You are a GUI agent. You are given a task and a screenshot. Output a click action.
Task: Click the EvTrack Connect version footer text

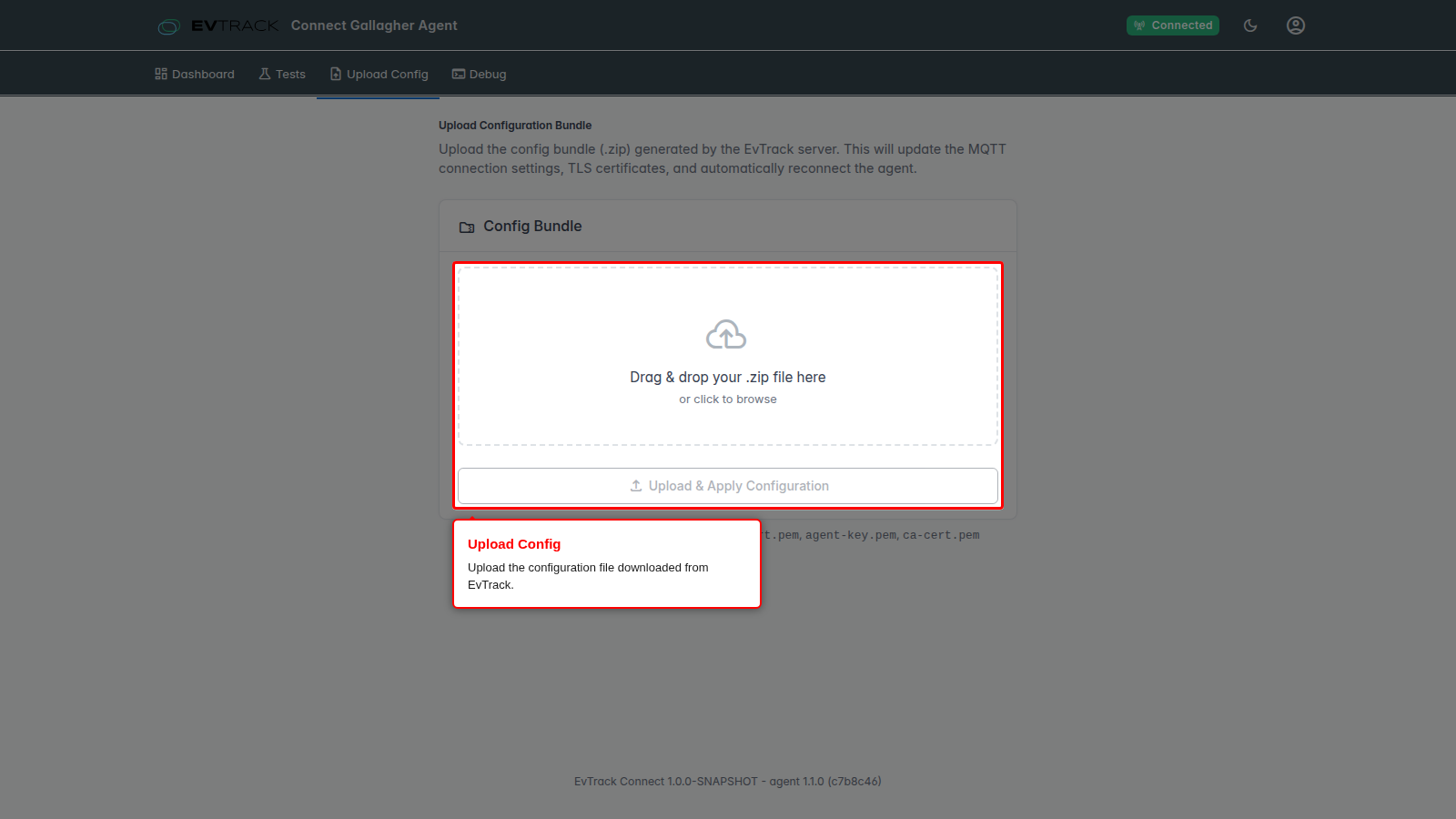(x=728, y=781)
